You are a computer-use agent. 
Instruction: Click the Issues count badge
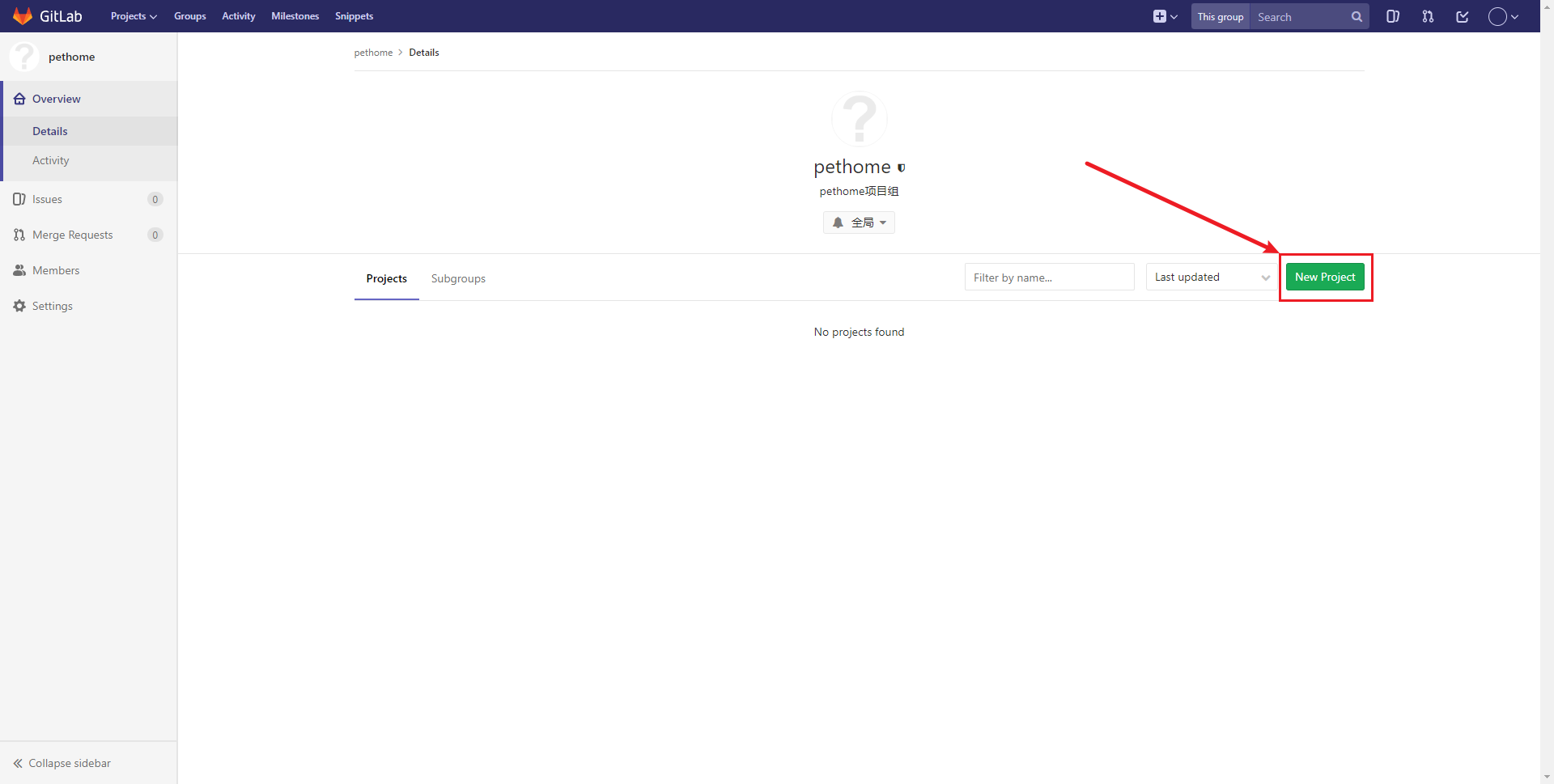pyautogui.click(x=155, y=199)
